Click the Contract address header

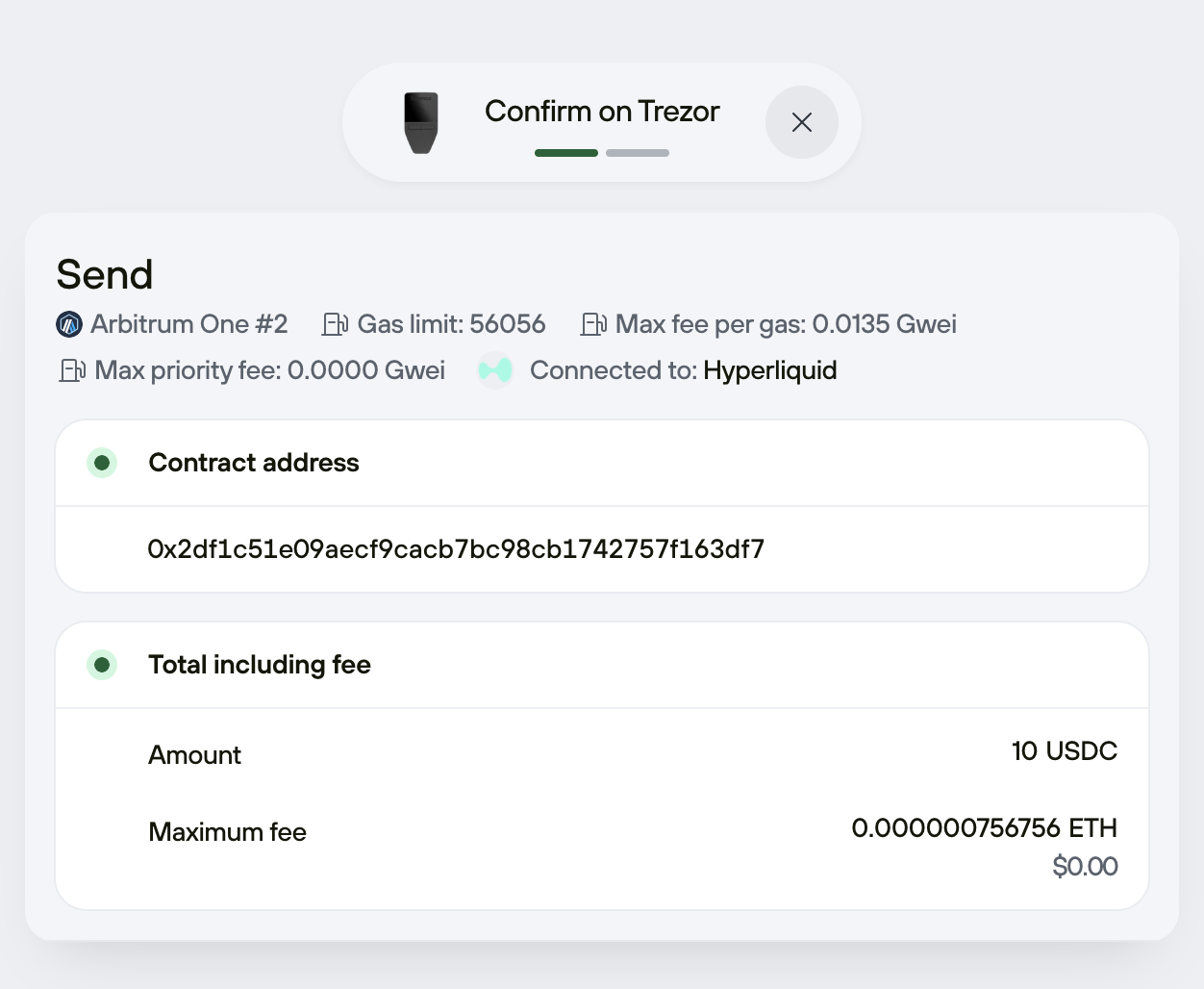[x=254, y=463]
